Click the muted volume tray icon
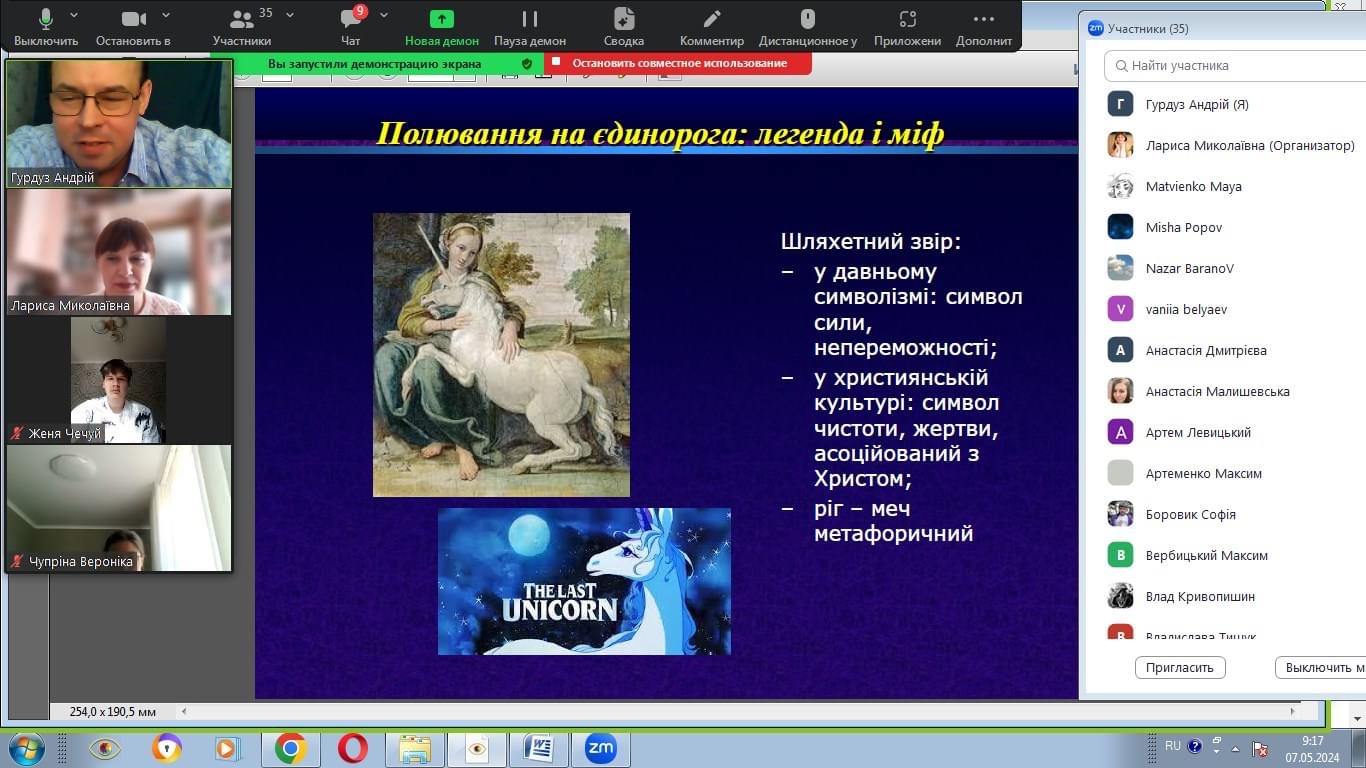This screenshot has height=768, width=1366. click(x=1260, y=748)
